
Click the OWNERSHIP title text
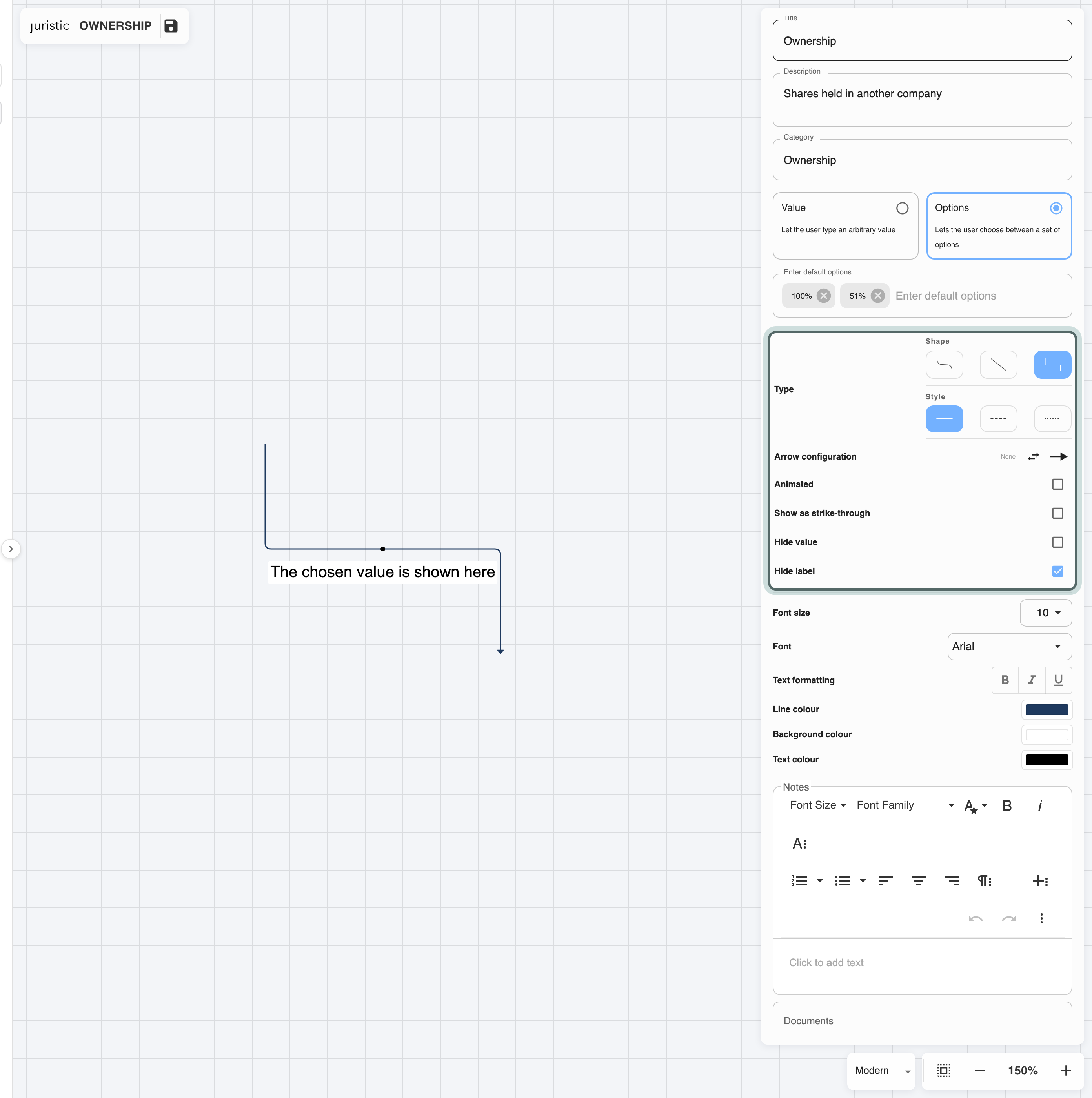(115, 25)
